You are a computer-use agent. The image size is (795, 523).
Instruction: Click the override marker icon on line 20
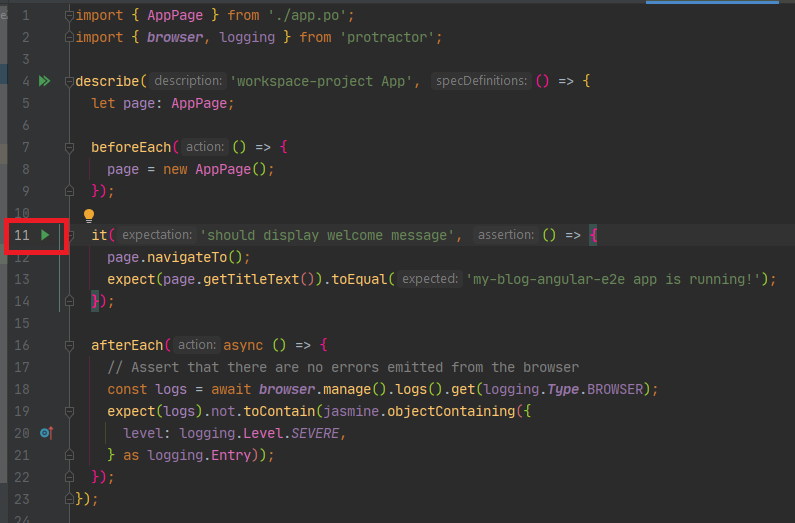click(47, 433)
